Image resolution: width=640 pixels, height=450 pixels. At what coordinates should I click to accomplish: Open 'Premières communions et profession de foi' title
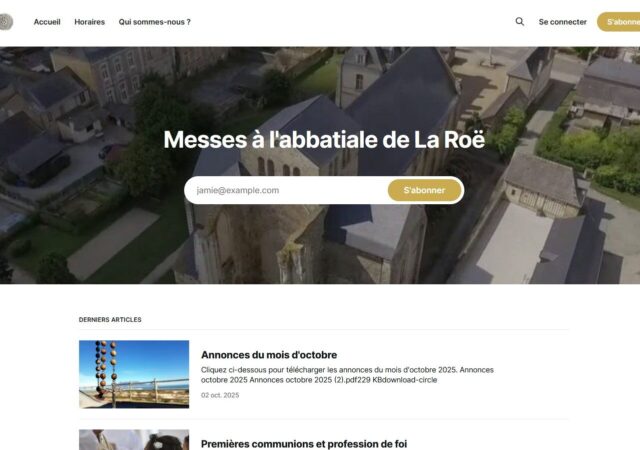tap(304, 443)
